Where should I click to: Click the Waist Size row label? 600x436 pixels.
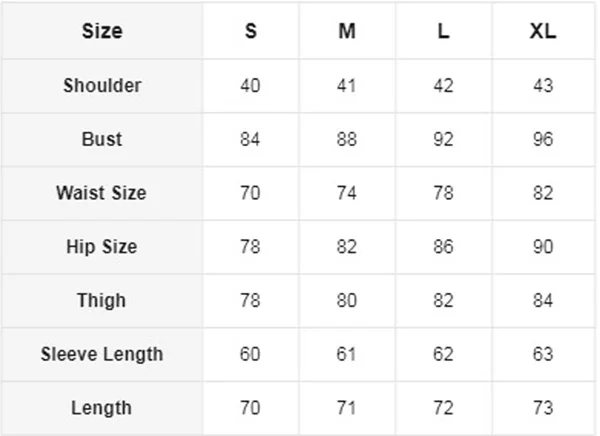pos(101,193)
